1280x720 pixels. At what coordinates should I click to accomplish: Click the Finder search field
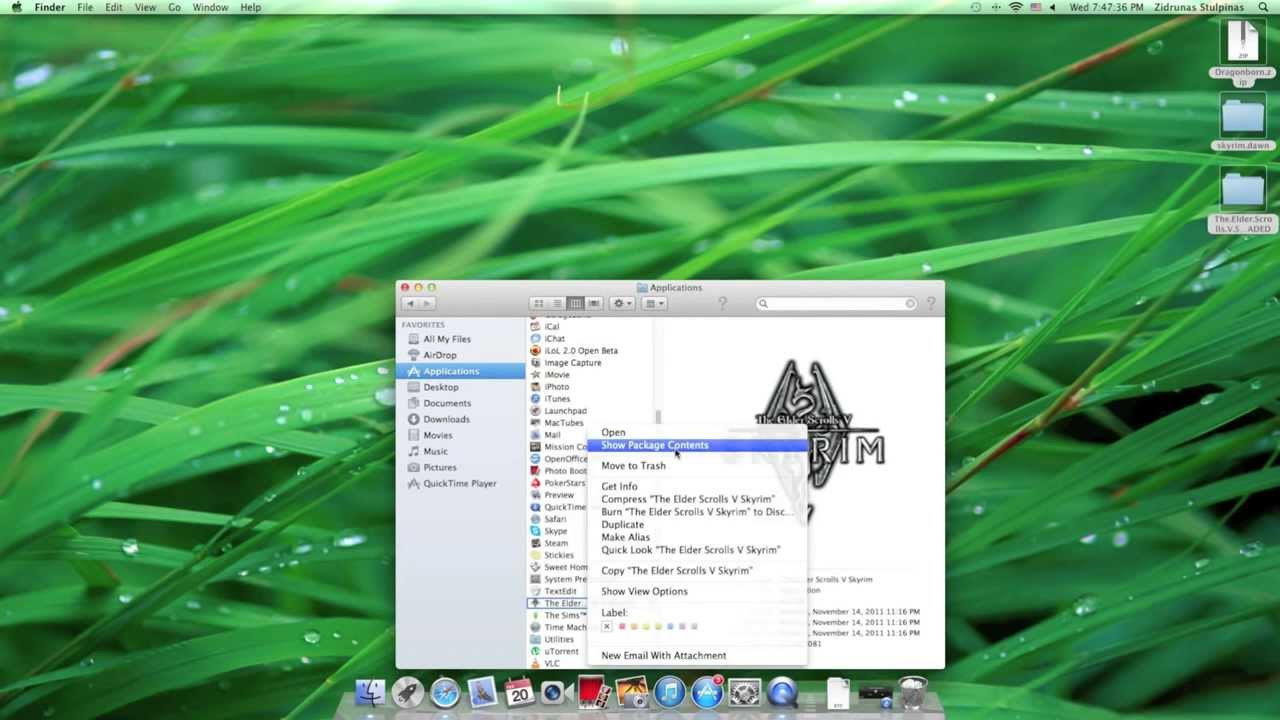(x=836, y=303)
